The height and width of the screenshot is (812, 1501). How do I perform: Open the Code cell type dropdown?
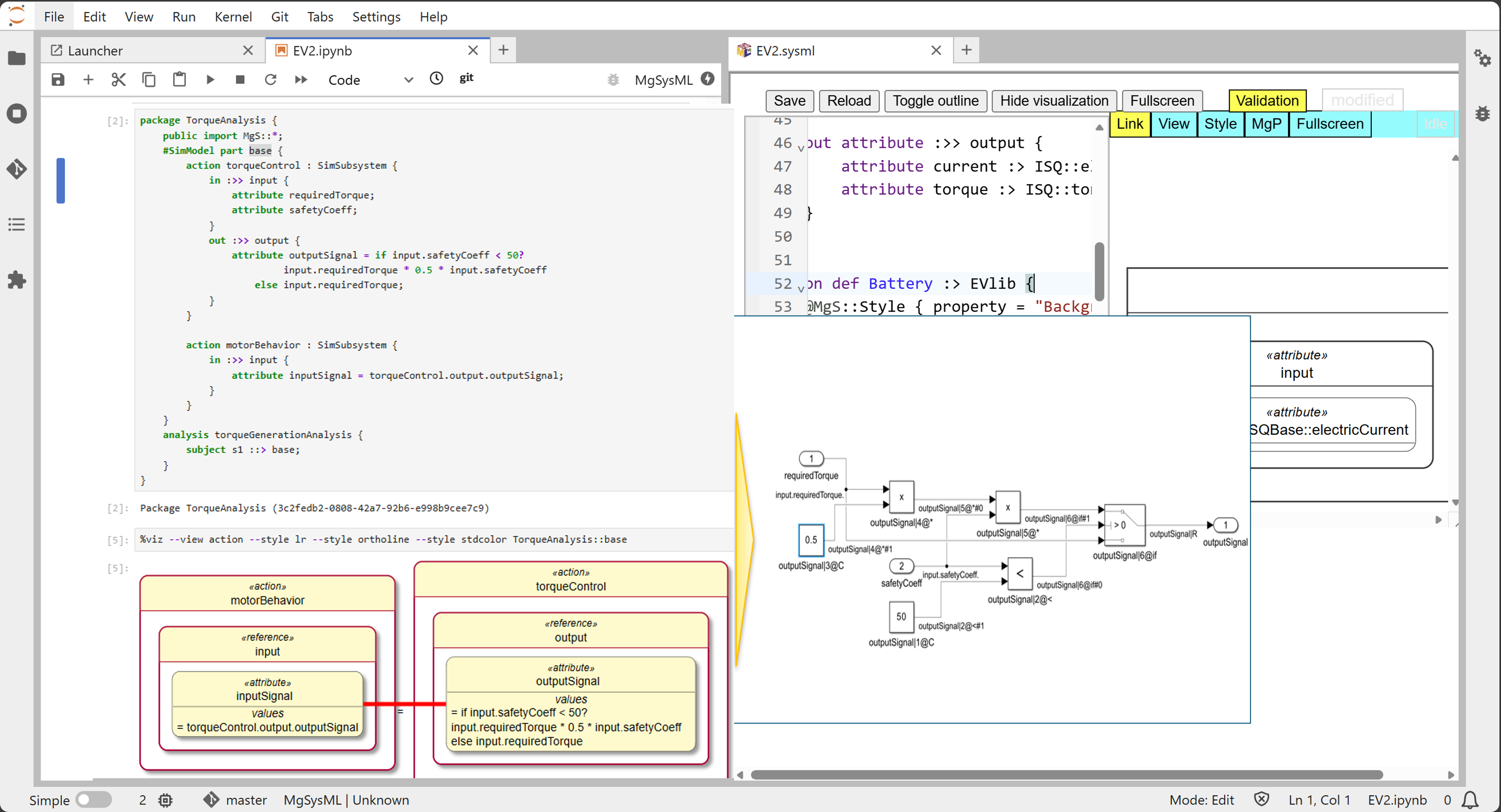tap(370, 80)
